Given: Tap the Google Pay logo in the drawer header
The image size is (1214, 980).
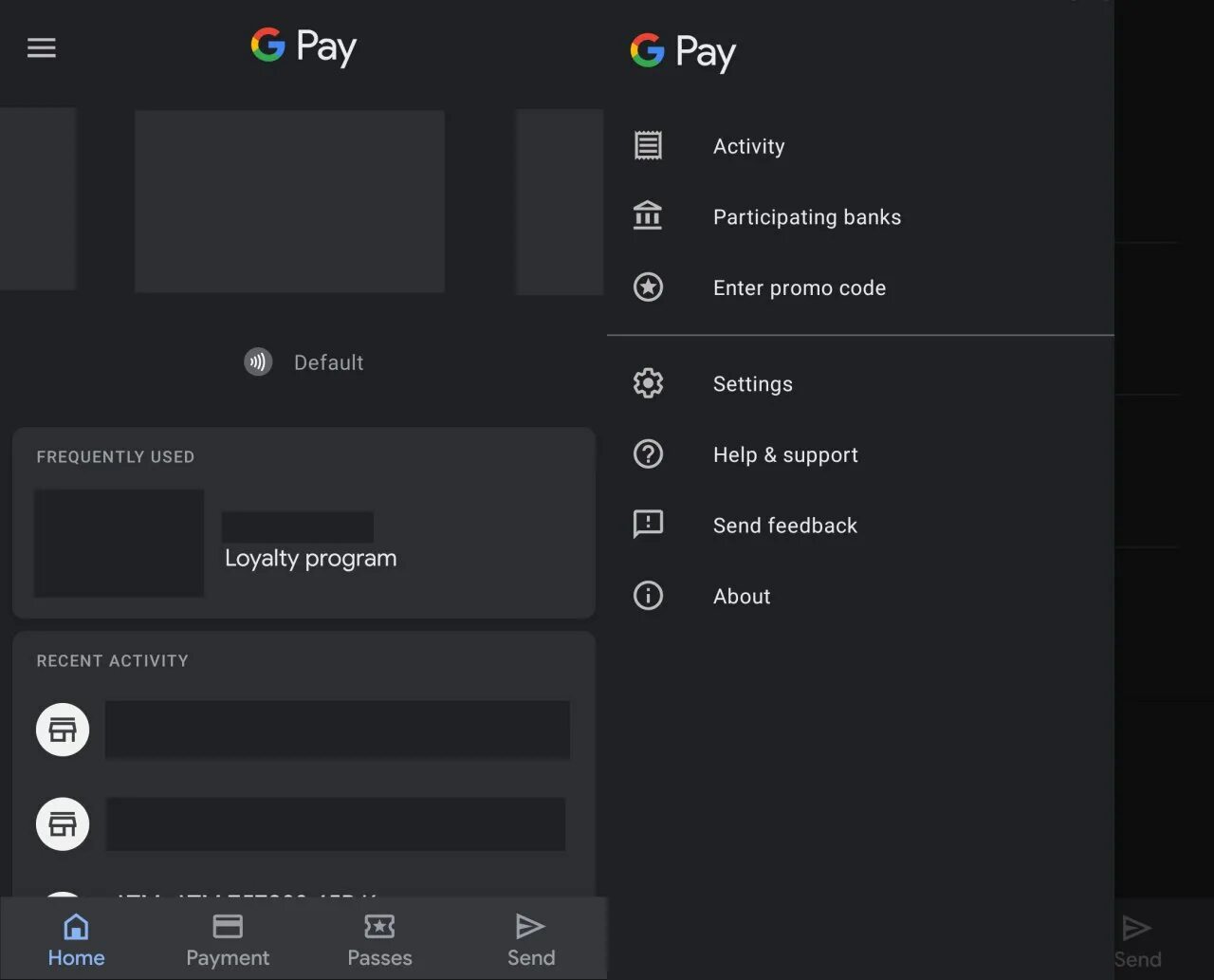Looking at the screenshot, I should (x=683, y=50).
